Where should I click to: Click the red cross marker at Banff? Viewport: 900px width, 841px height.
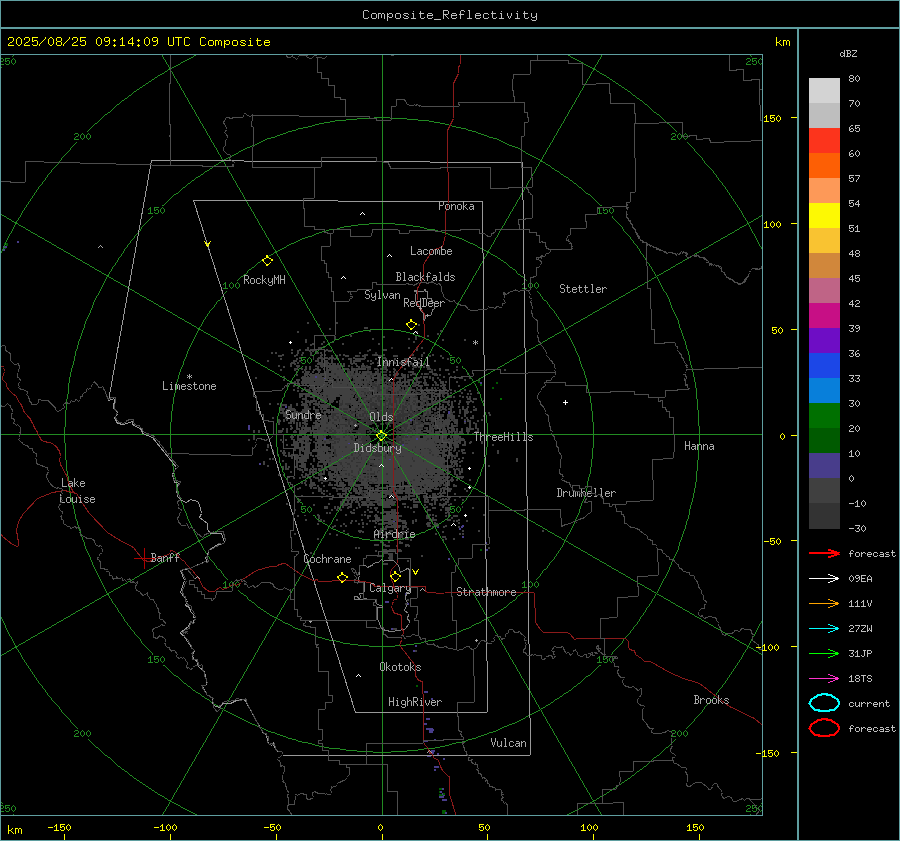tap(143, 558)
